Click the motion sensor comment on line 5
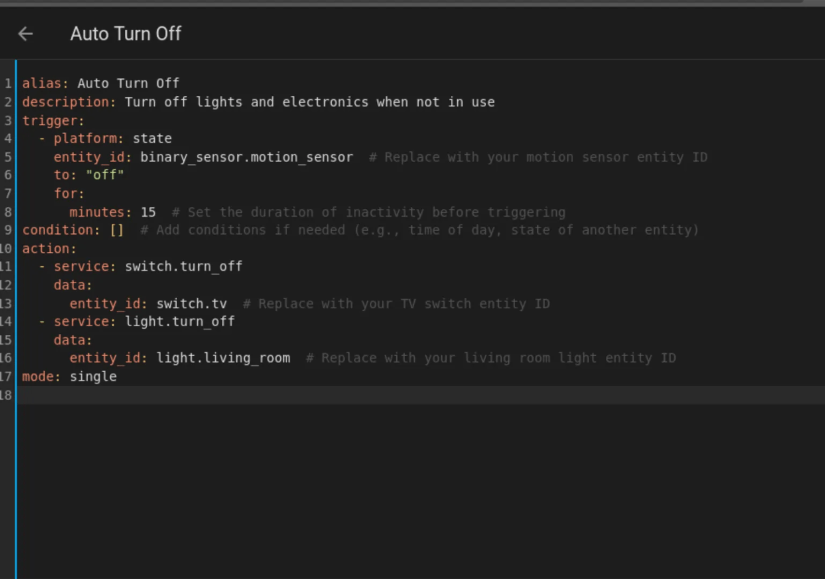The height and width of the screenshot is (579, 825). 538,157
